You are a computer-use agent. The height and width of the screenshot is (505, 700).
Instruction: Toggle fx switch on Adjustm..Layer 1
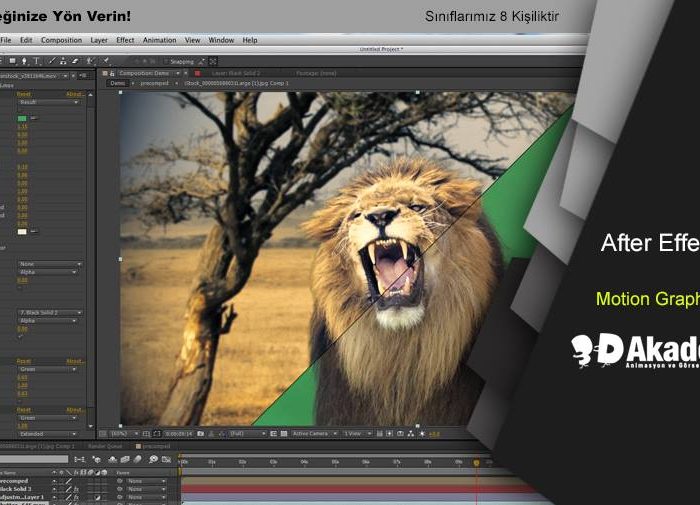[x=76, y=497]
